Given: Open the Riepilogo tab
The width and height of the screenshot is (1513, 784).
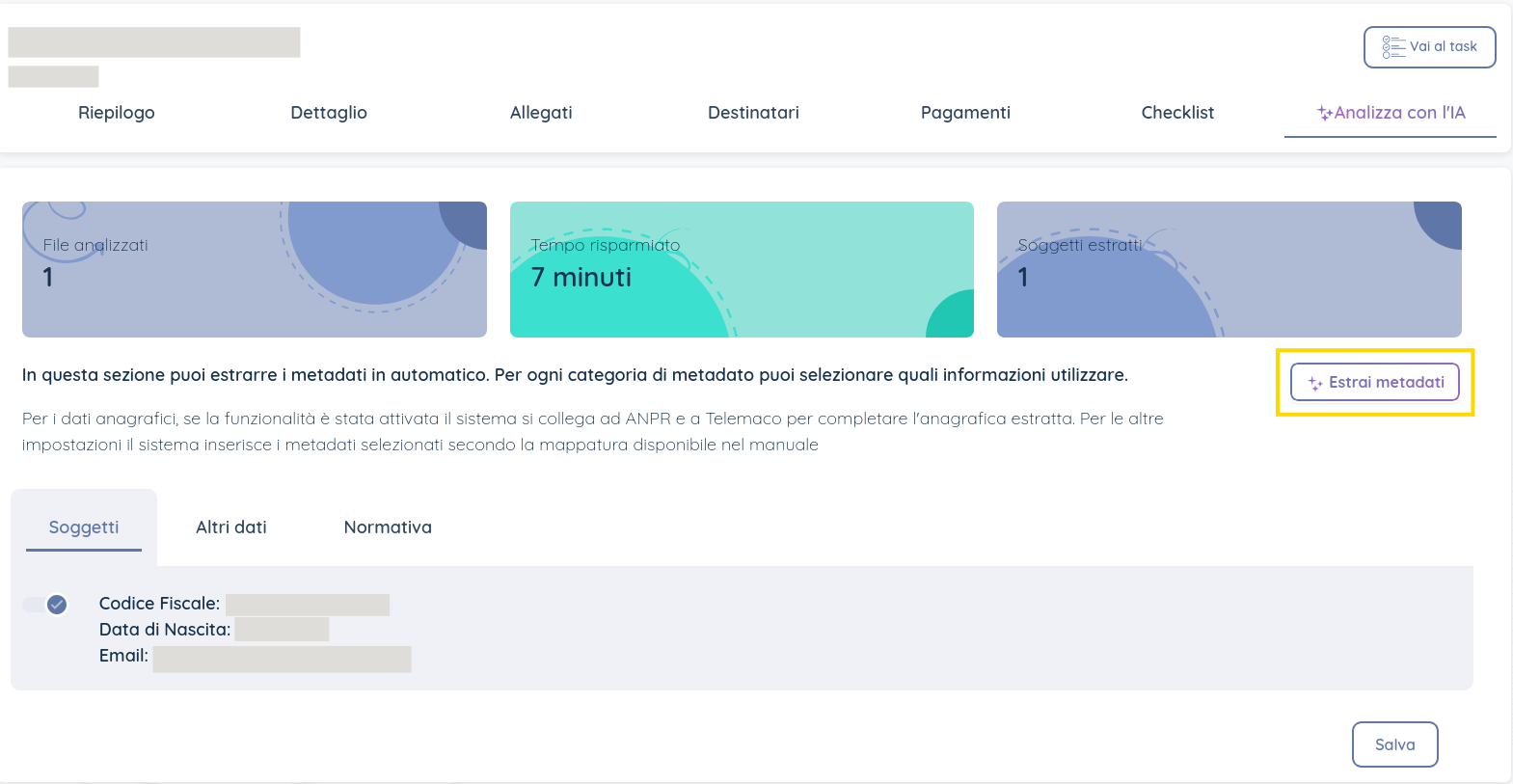Looking at the screenshot, I should 116,113.
